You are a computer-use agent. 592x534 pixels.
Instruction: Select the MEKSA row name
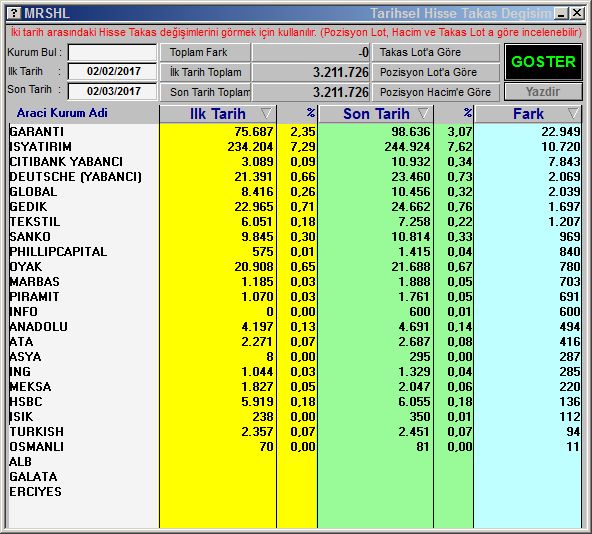point(30,387)
